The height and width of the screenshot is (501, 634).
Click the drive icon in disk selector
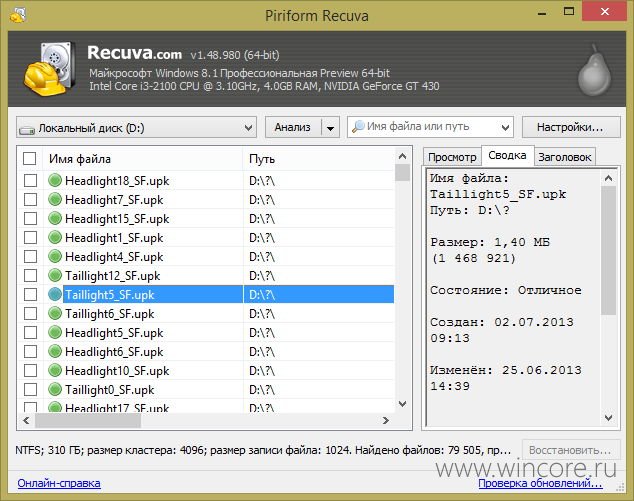pos(27,130)
